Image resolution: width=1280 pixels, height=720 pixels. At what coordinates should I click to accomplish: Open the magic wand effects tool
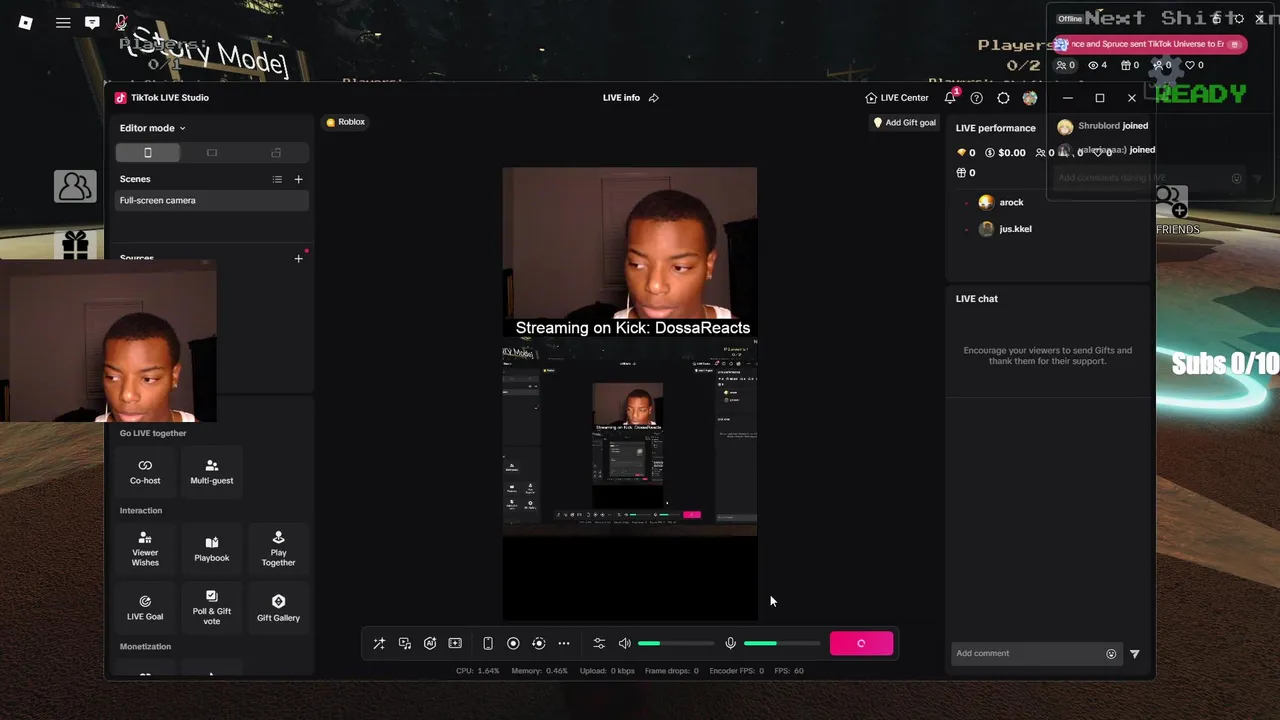pyautogui.click(x=379, y=644)
